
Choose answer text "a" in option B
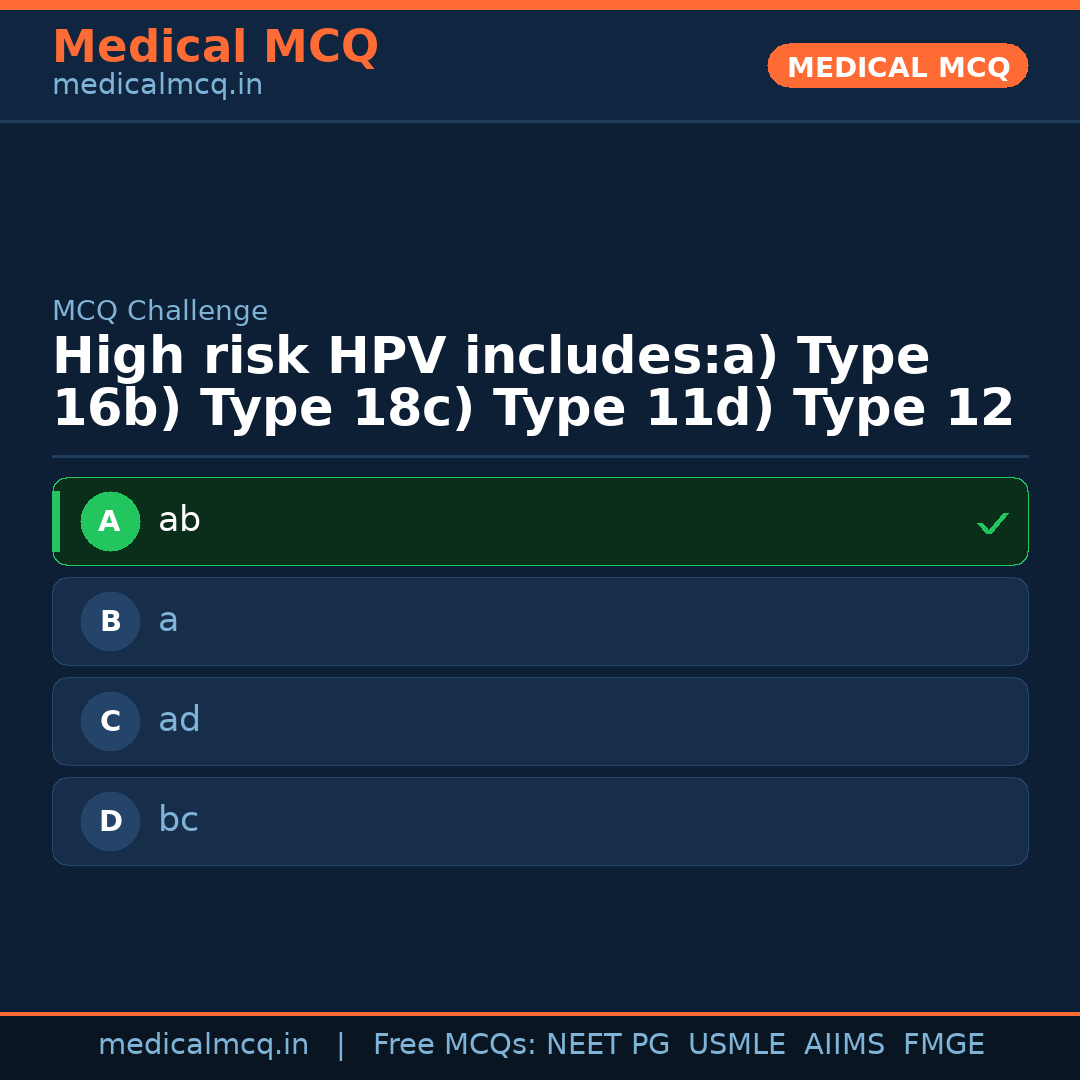coord(168,621)
